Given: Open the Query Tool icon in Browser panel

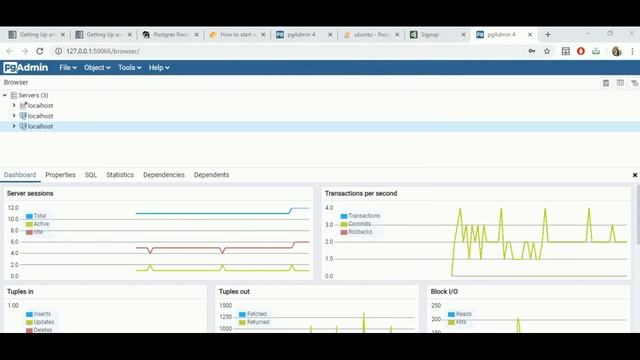Looking at the screenshot, I should pos(606,83).
